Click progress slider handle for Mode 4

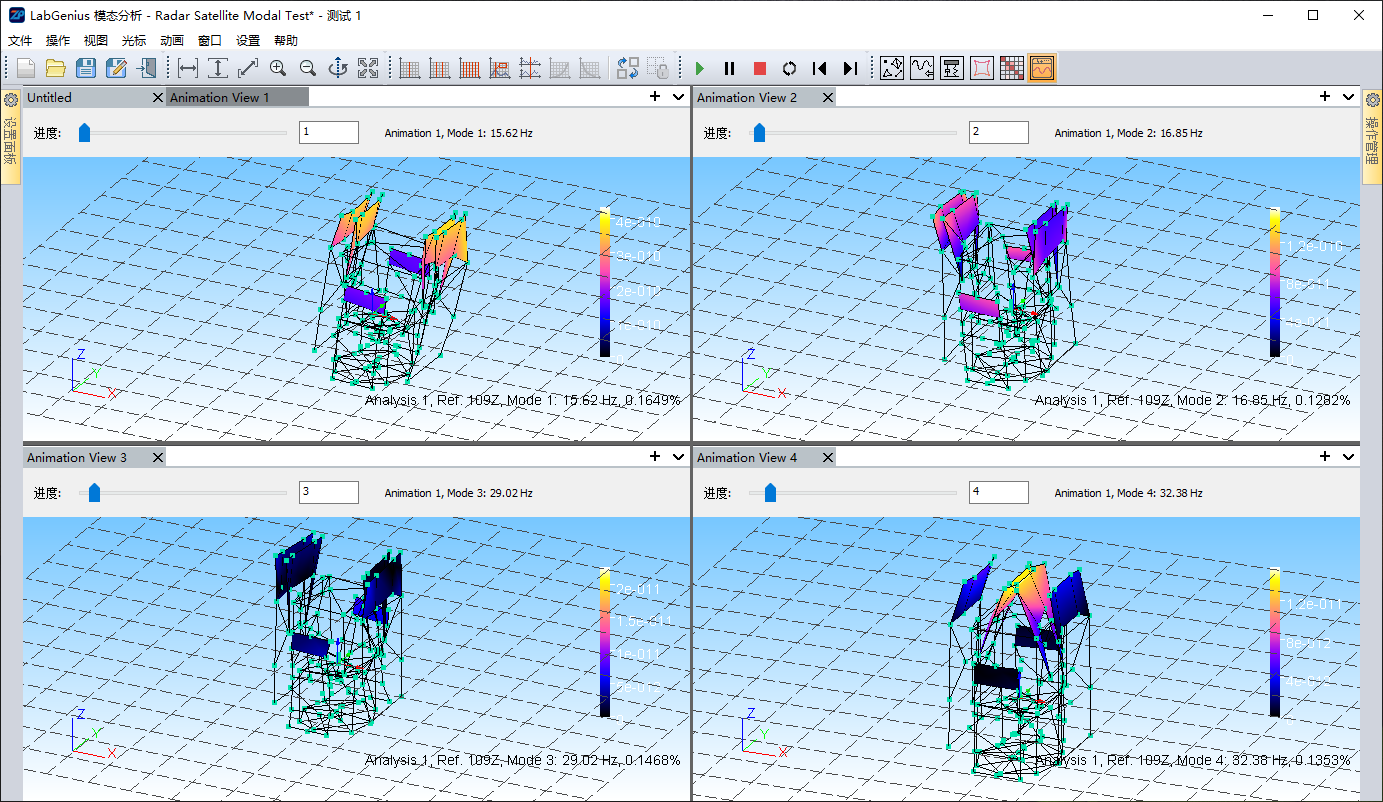770,492
